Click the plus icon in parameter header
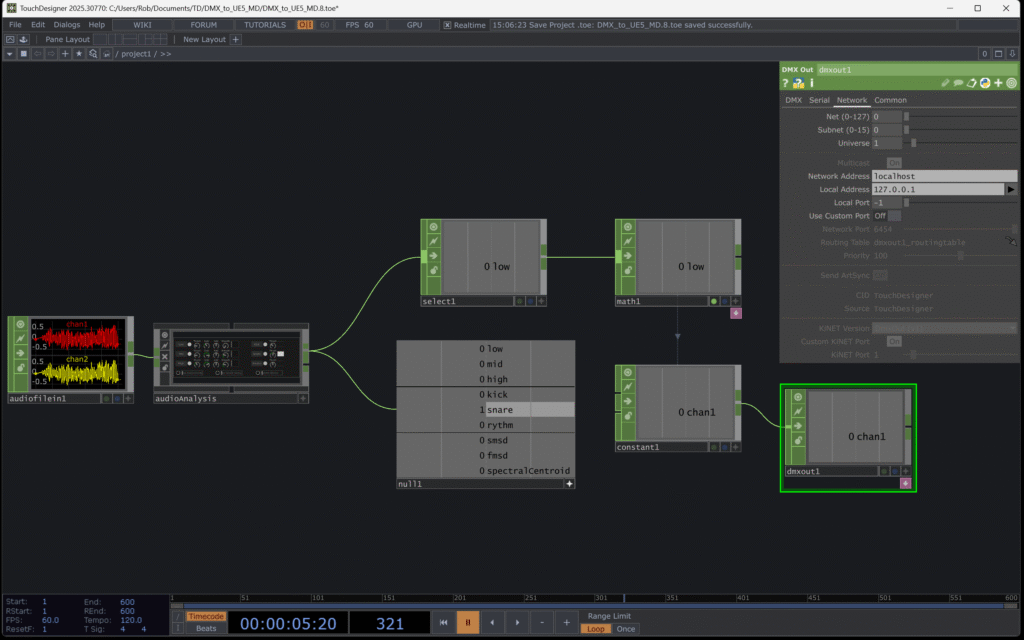Viewport: 1024px width, 640px height. click(998, 83)
